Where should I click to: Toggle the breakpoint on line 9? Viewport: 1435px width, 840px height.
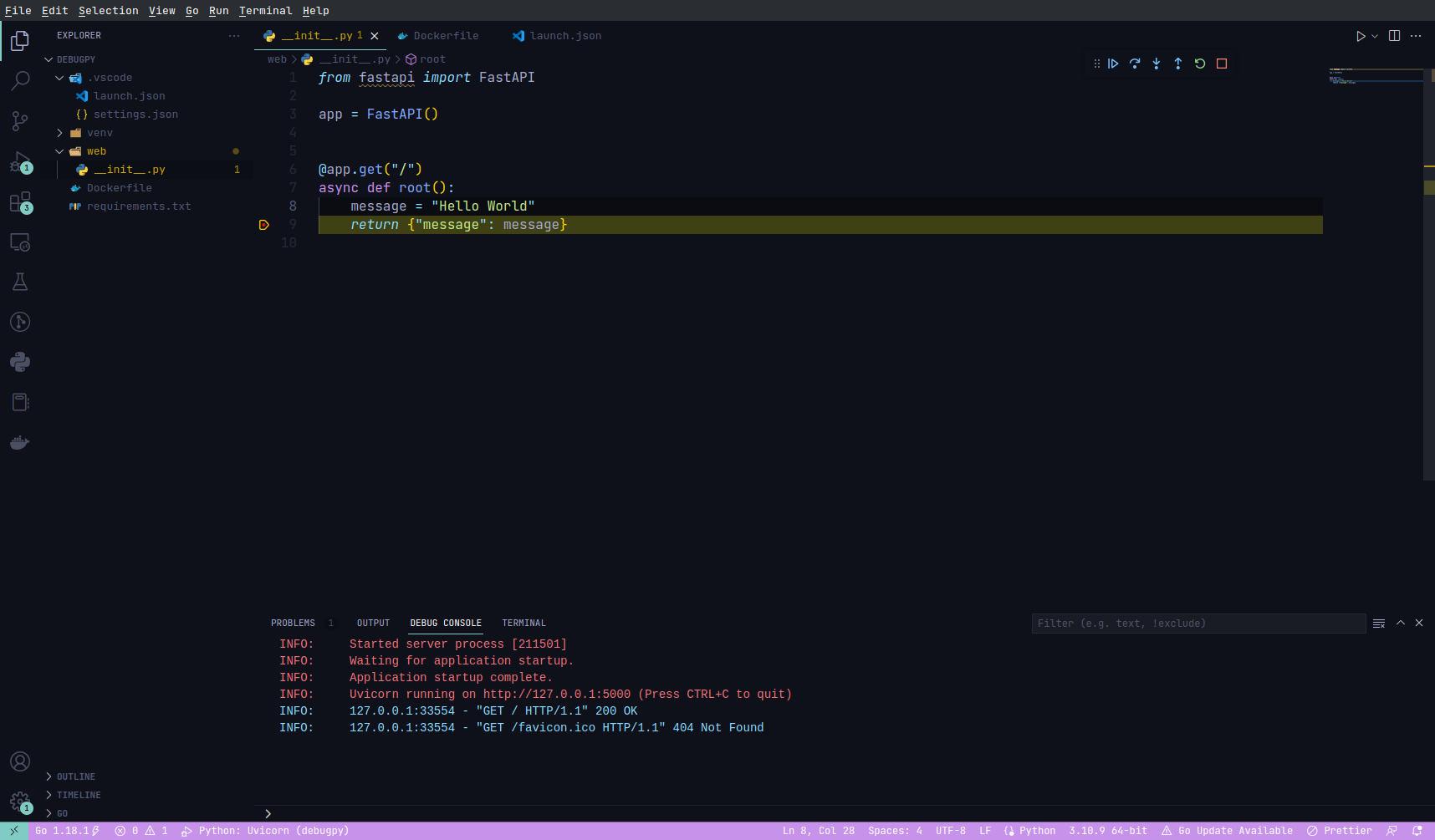click(264, 225)
